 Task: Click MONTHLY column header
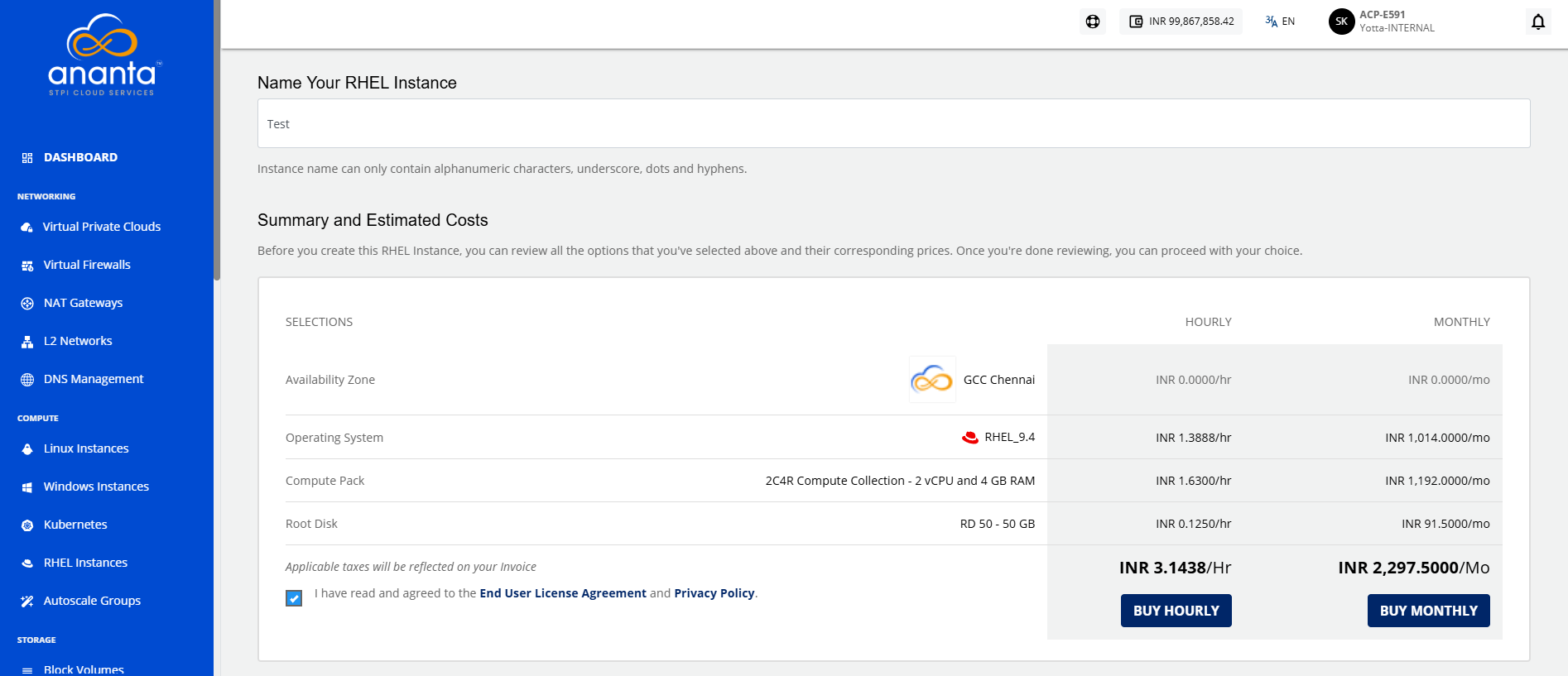tap(1462, 322)
